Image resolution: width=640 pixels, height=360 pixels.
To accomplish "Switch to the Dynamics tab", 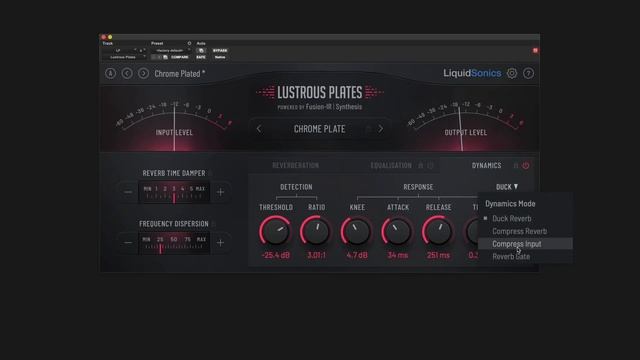I will (487, 165).
